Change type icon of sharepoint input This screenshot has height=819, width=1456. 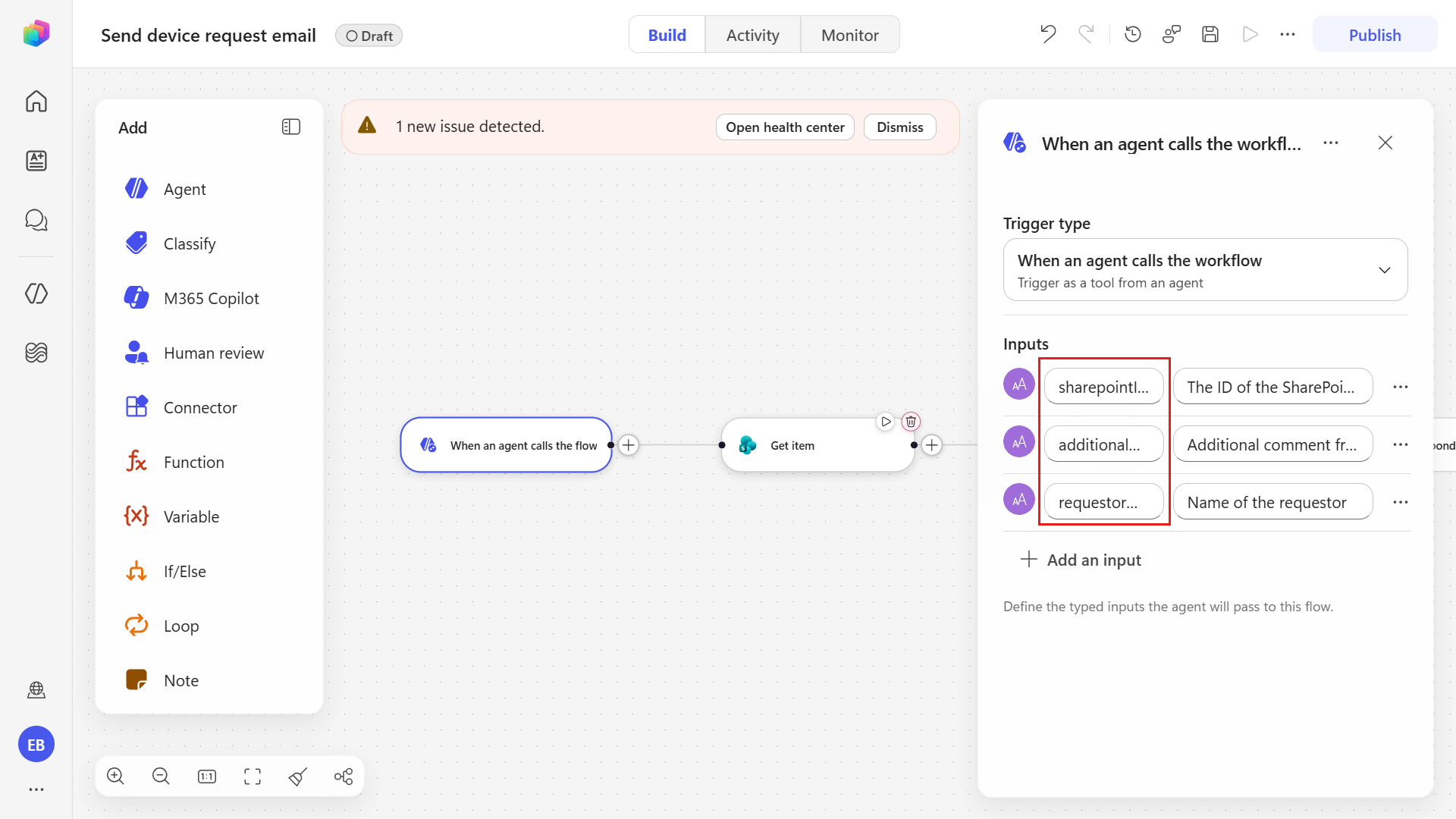[1019, 384]
